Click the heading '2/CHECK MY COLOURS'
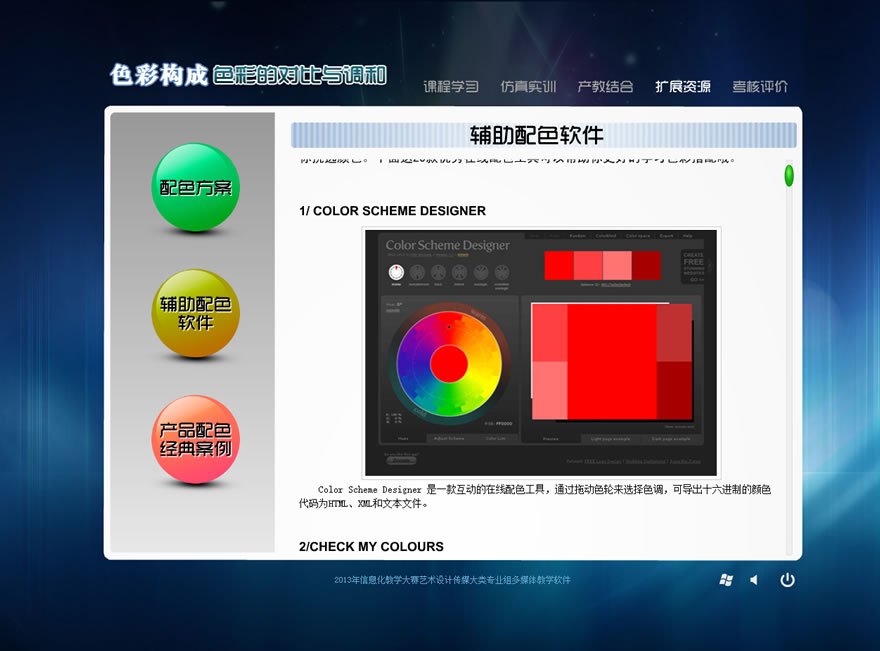880x651 pixels. click(371, 547)
